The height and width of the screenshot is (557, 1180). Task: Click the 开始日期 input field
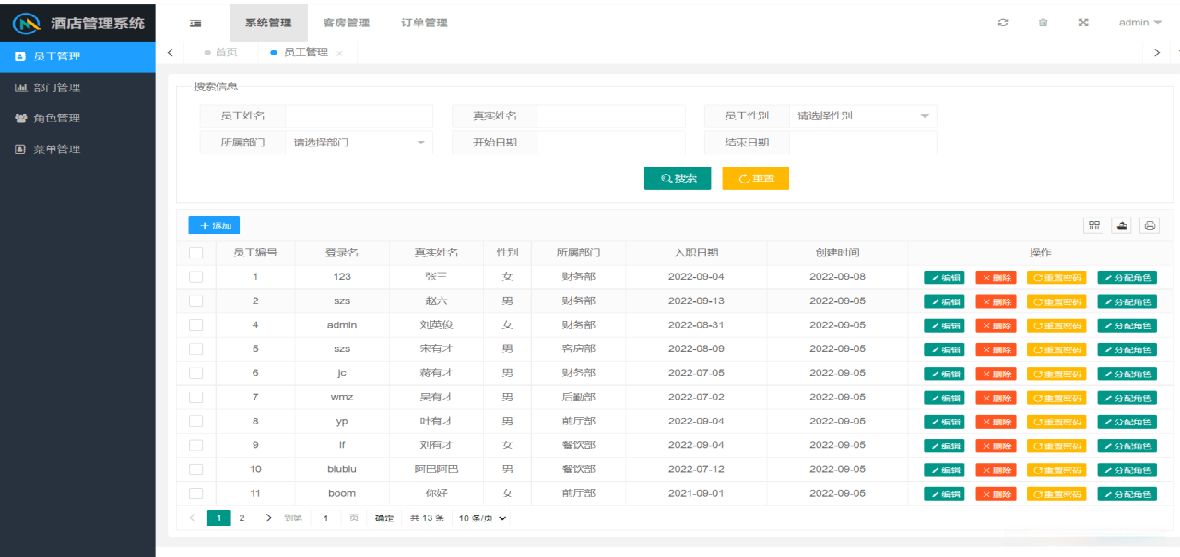point(610,143)
